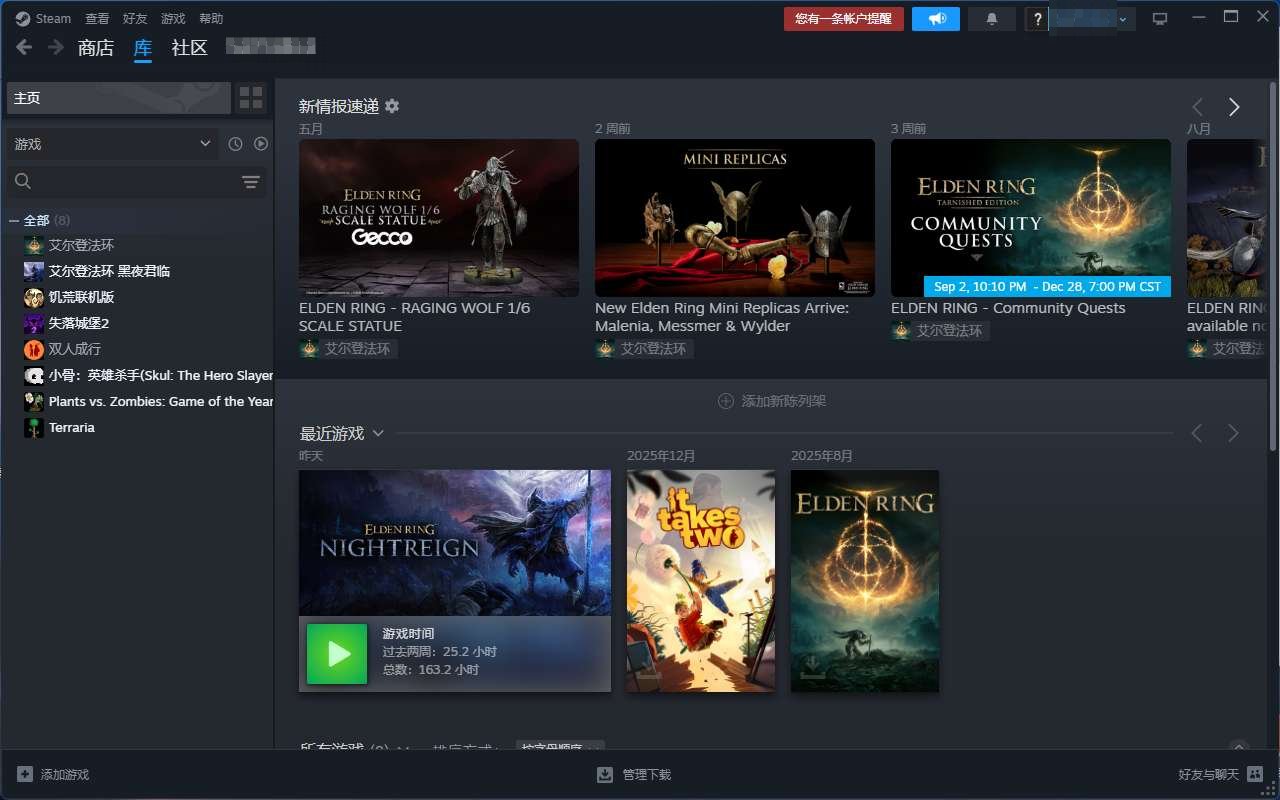The height and width of the screenshot is (800, 1280).
Task: Open the 好友 menu
Action: [x=135, y=18]
